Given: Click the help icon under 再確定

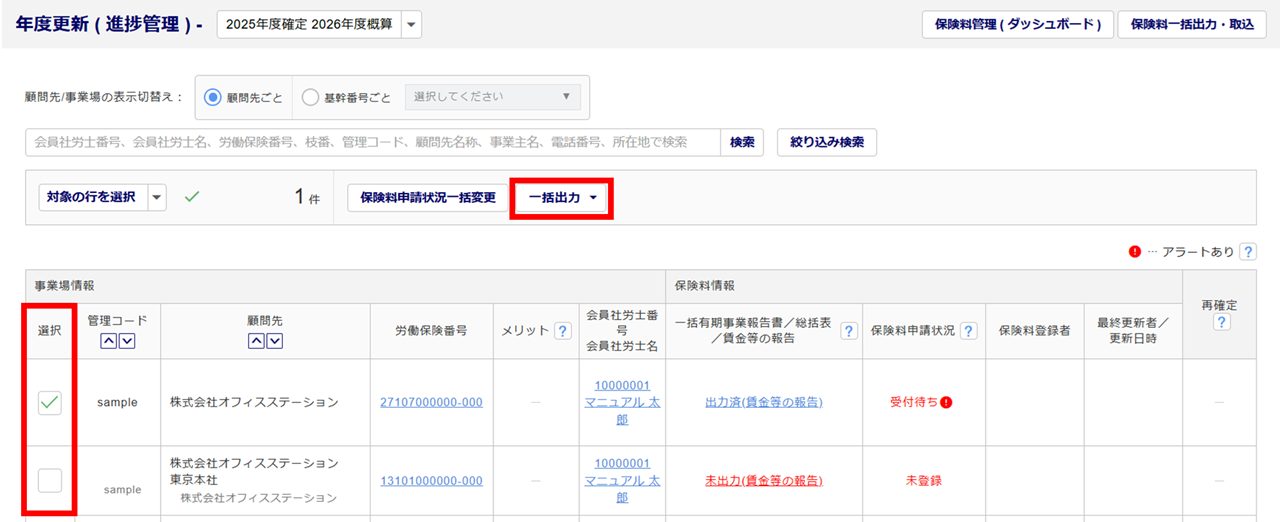Looking at the screenshot, I should click(x=1221, y=322).
